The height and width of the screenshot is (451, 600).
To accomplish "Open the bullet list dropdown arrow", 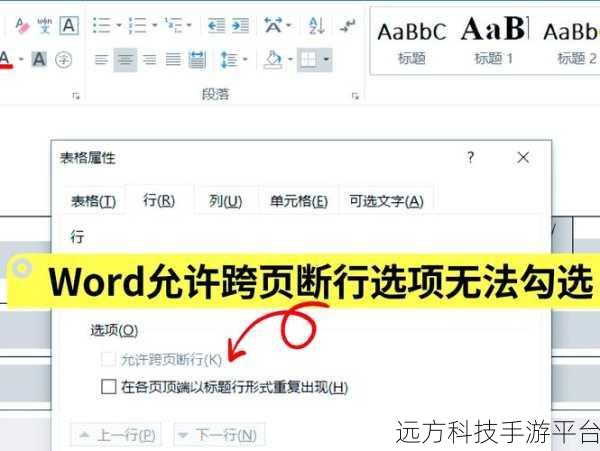I will coord(119,26).
